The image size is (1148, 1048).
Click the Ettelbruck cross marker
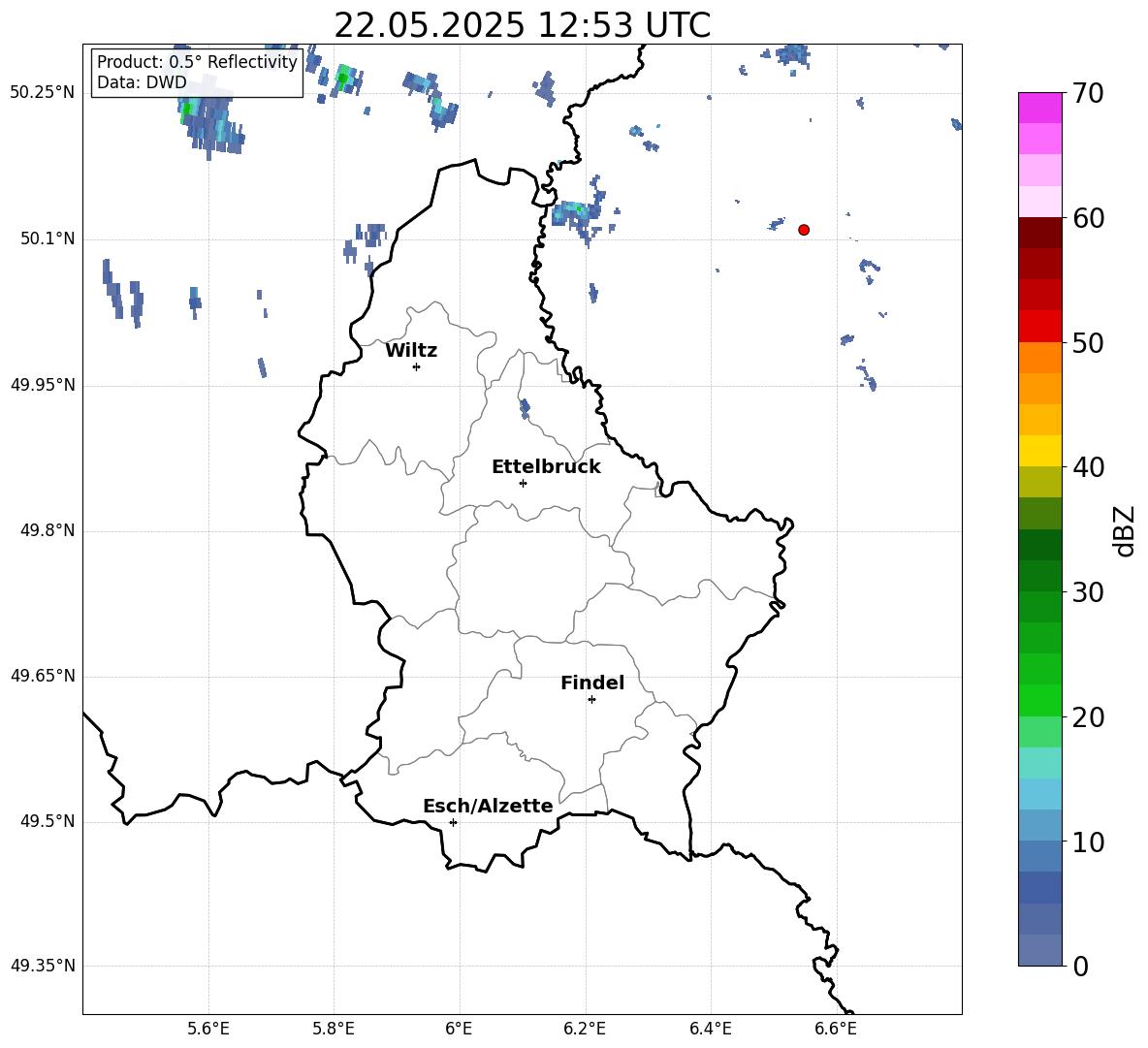tap(523, 483)
